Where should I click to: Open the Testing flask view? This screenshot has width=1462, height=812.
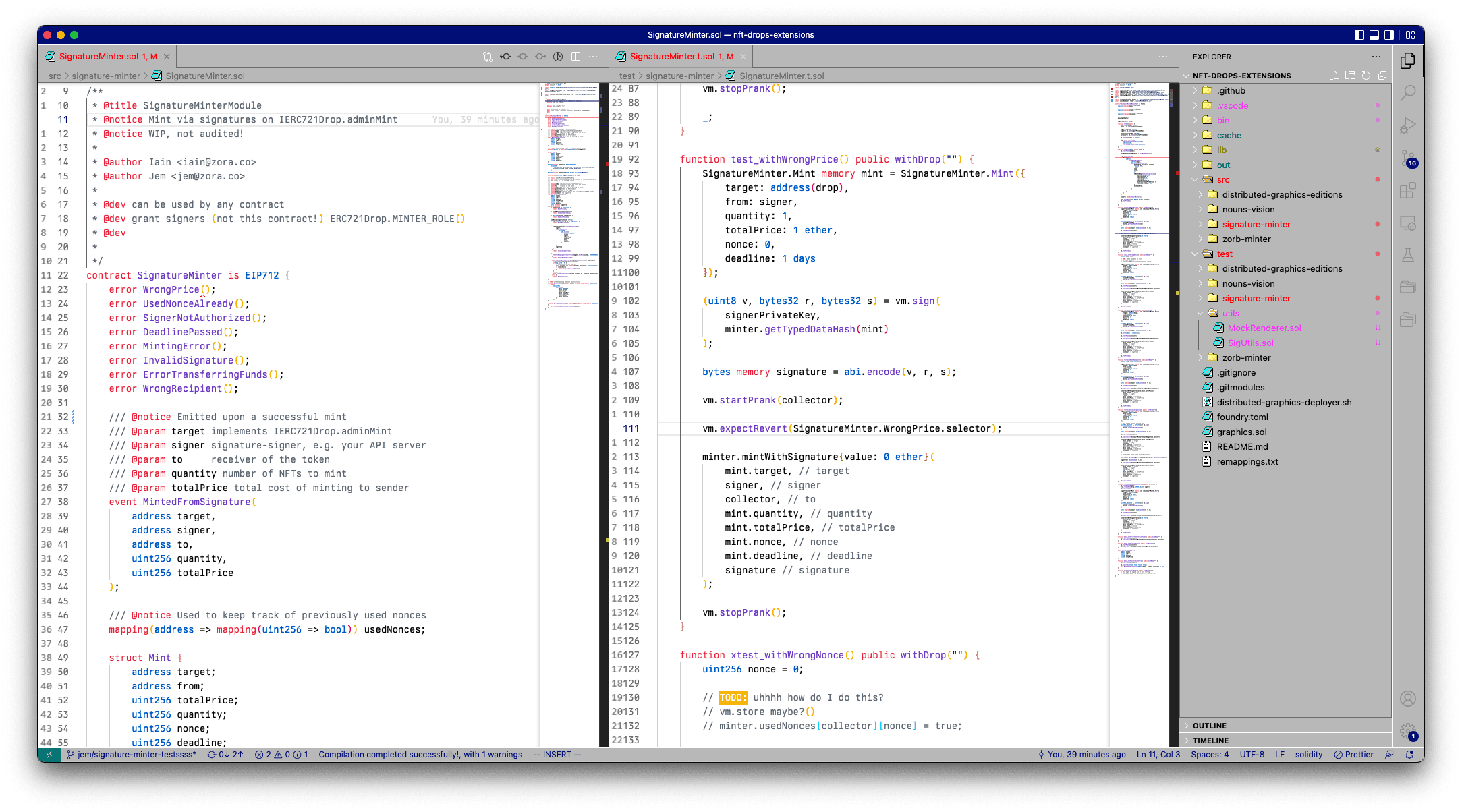pos(1408,256)
